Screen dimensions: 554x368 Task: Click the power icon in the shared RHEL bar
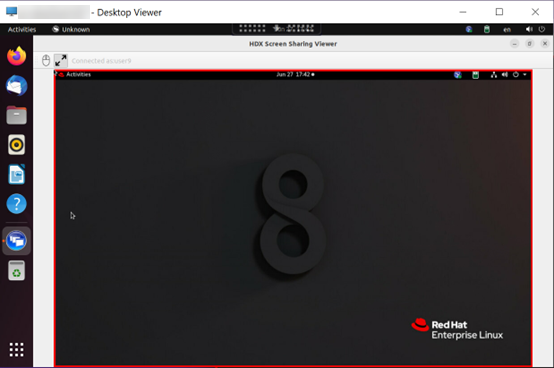[x=516, y=75]
